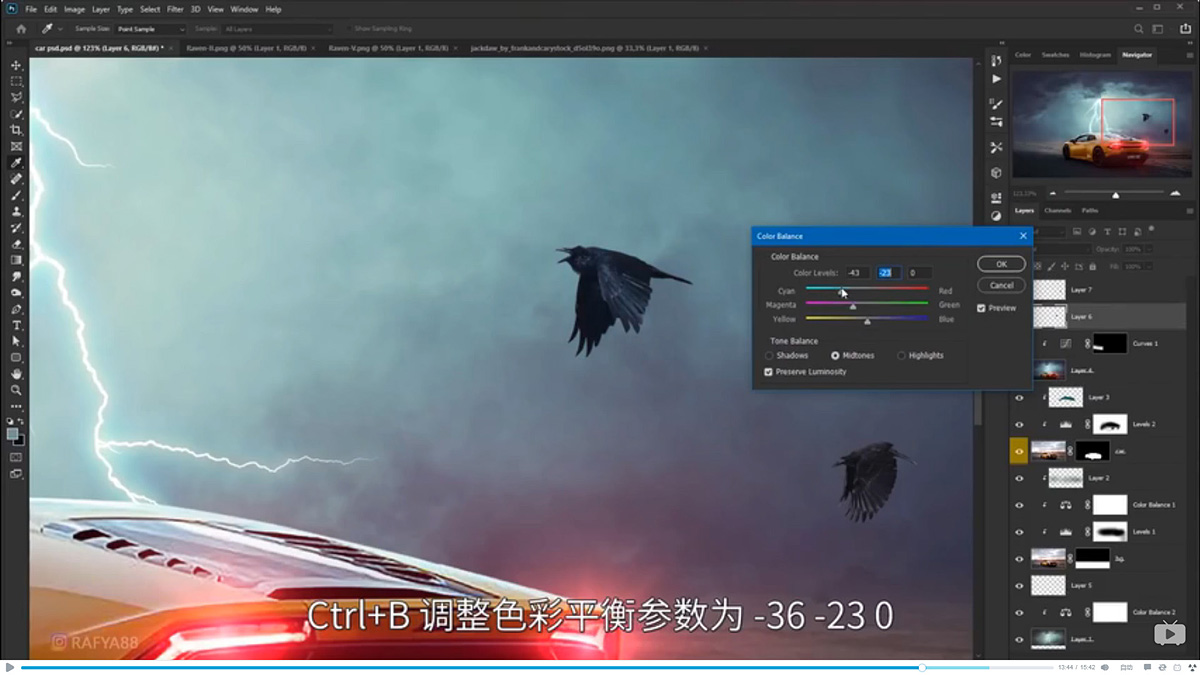This screenshot has width=1200, height=675.
Task: Uncheck Preserve Luminosity
Action: (768, 371)
